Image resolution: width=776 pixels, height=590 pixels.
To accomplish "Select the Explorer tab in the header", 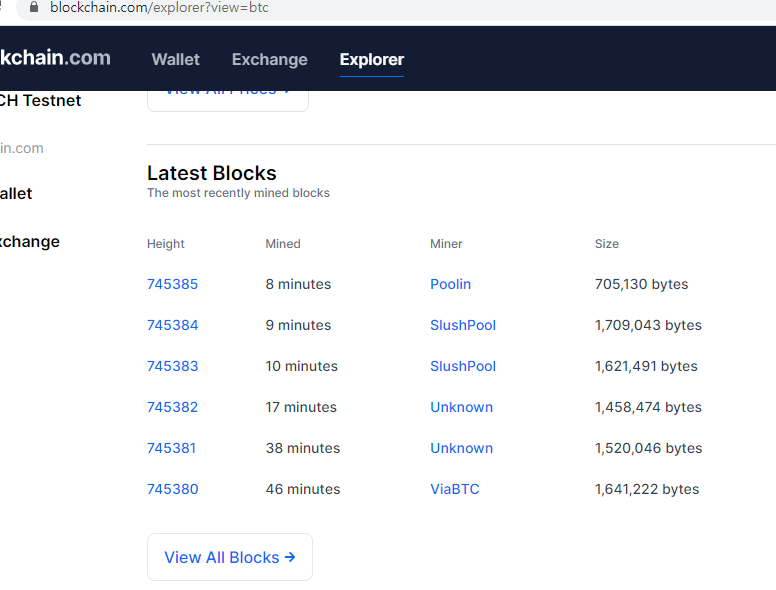I will tap(372, 59).
